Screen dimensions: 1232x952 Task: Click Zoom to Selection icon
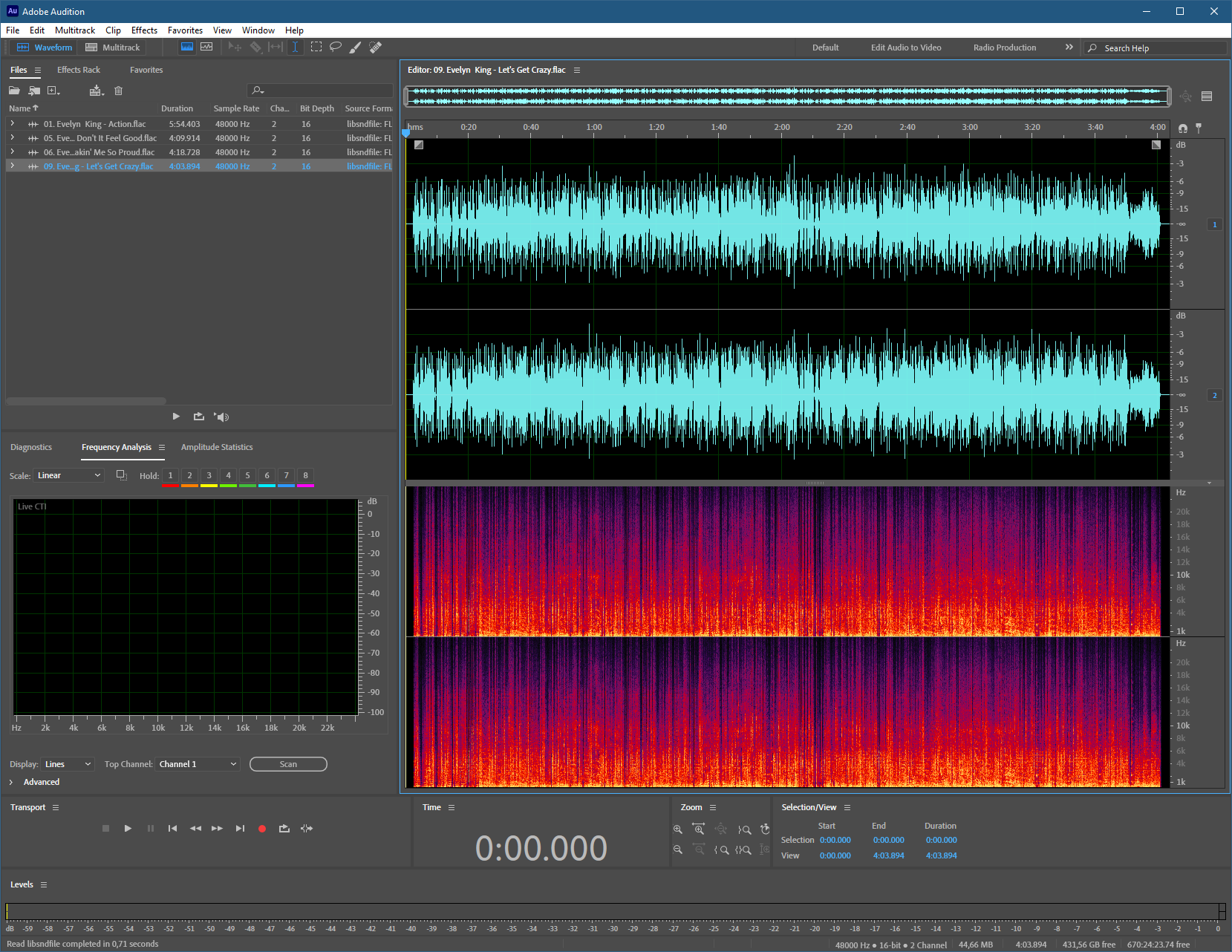tap(743, 850)
